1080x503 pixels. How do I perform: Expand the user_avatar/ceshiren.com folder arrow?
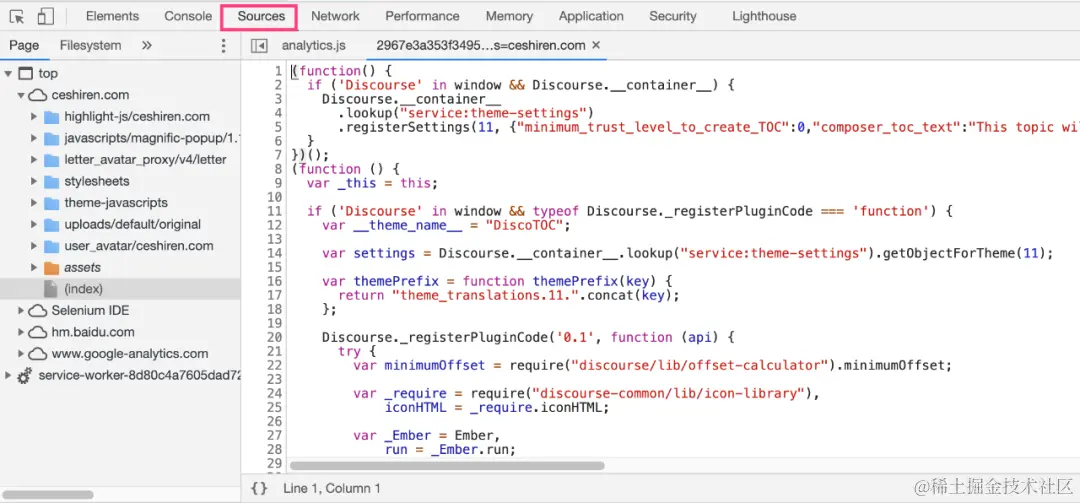point(34,246)
